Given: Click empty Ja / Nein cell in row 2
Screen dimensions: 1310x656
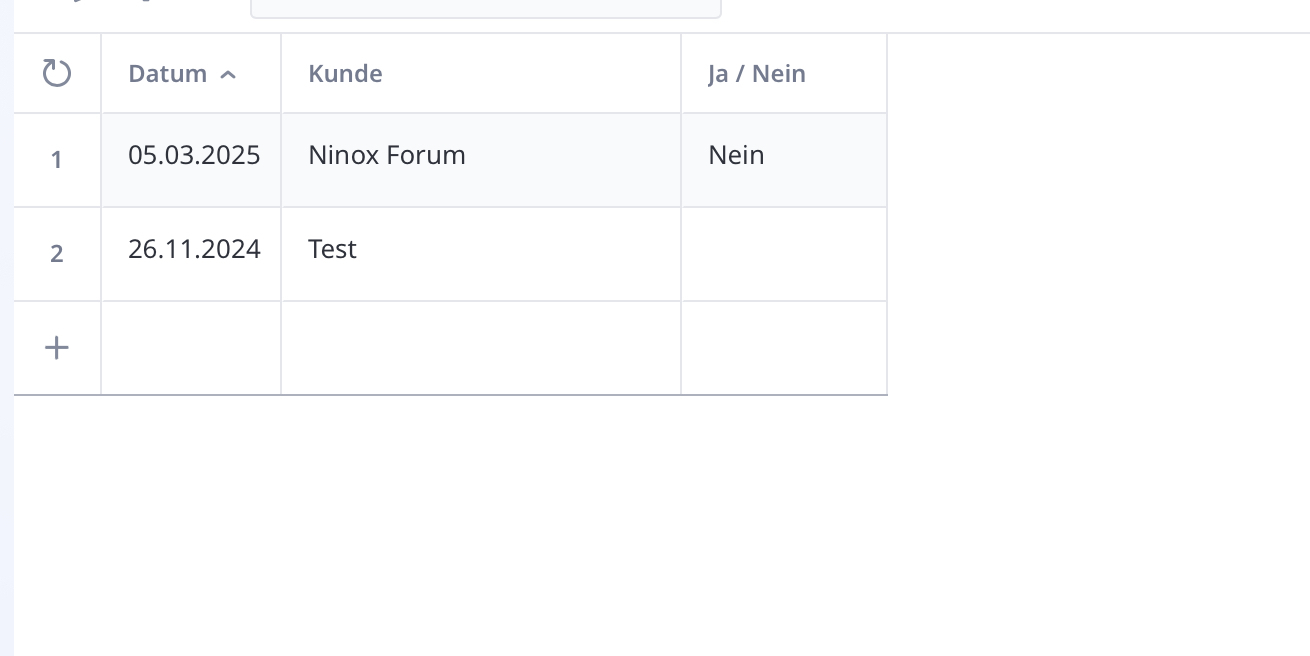Looking at the screenshot, I should click(784, 254).
